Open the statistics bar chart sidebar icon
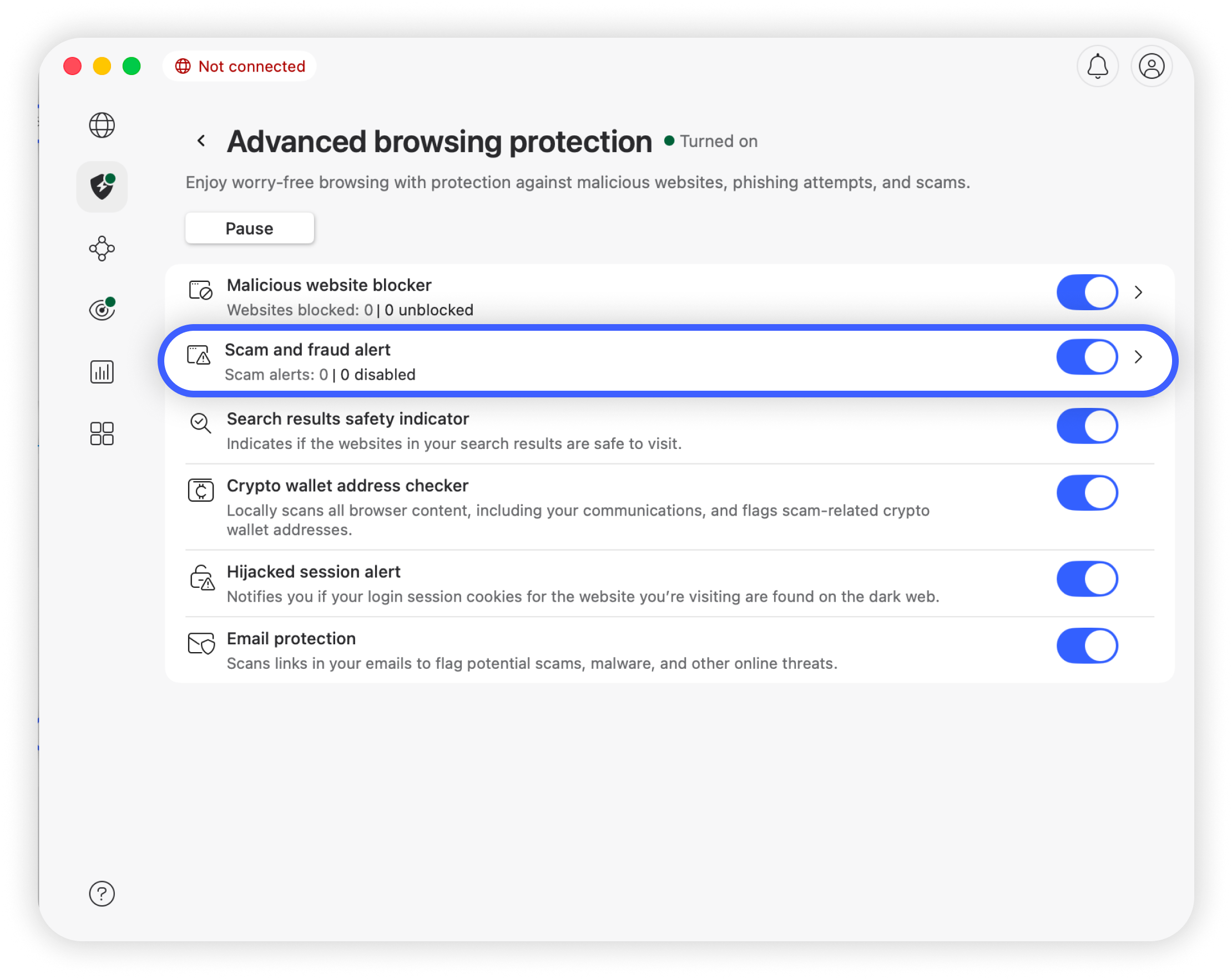The height and width of the screenshot is (979, 1232). [102, 372]
